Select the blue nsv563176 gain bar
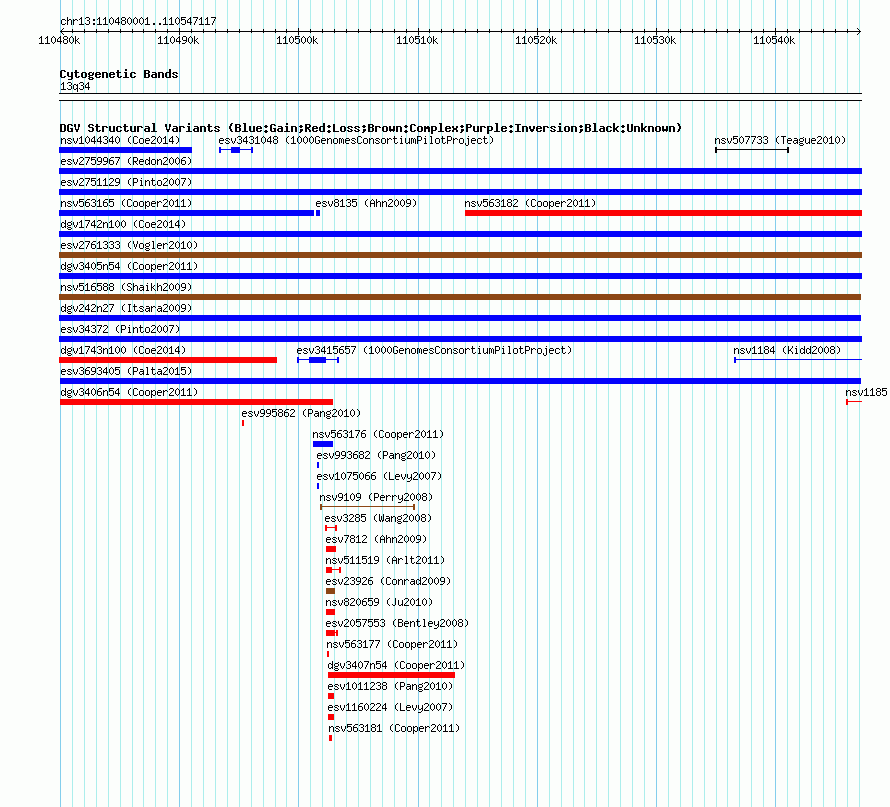 click(x=323, y=444)
